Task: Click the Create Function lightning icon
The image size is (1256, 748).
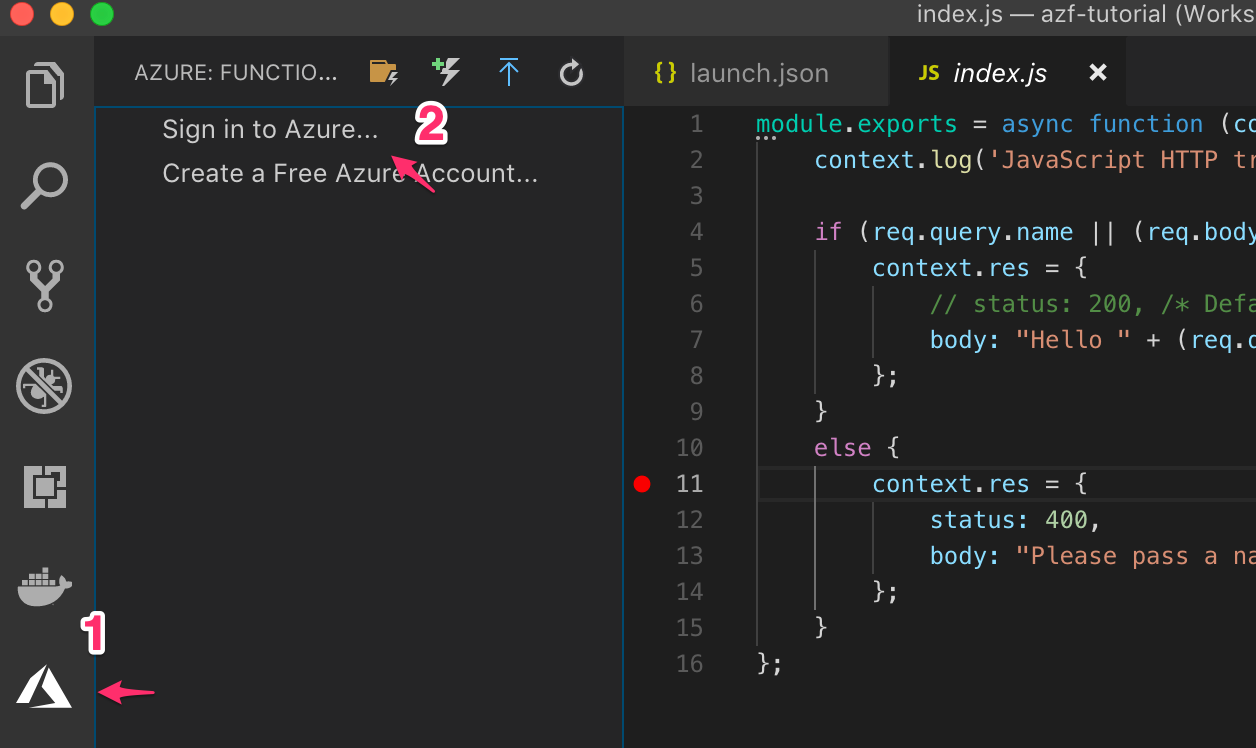Action: 446,72
